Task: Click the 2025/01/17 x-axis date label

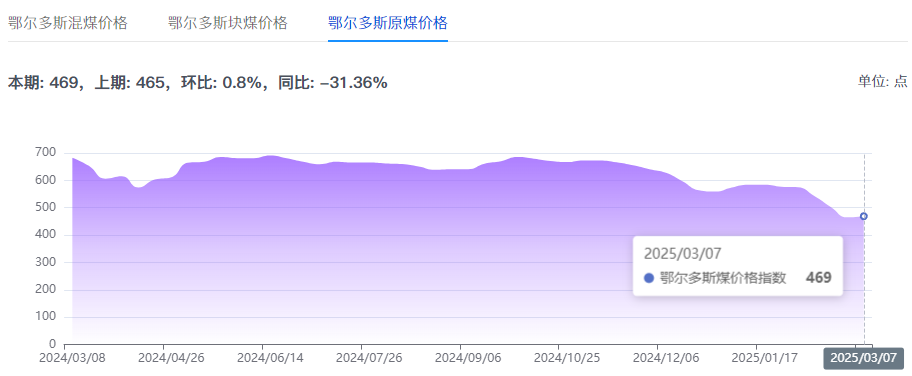Action: pyautogui.click(x=757, y=357)
